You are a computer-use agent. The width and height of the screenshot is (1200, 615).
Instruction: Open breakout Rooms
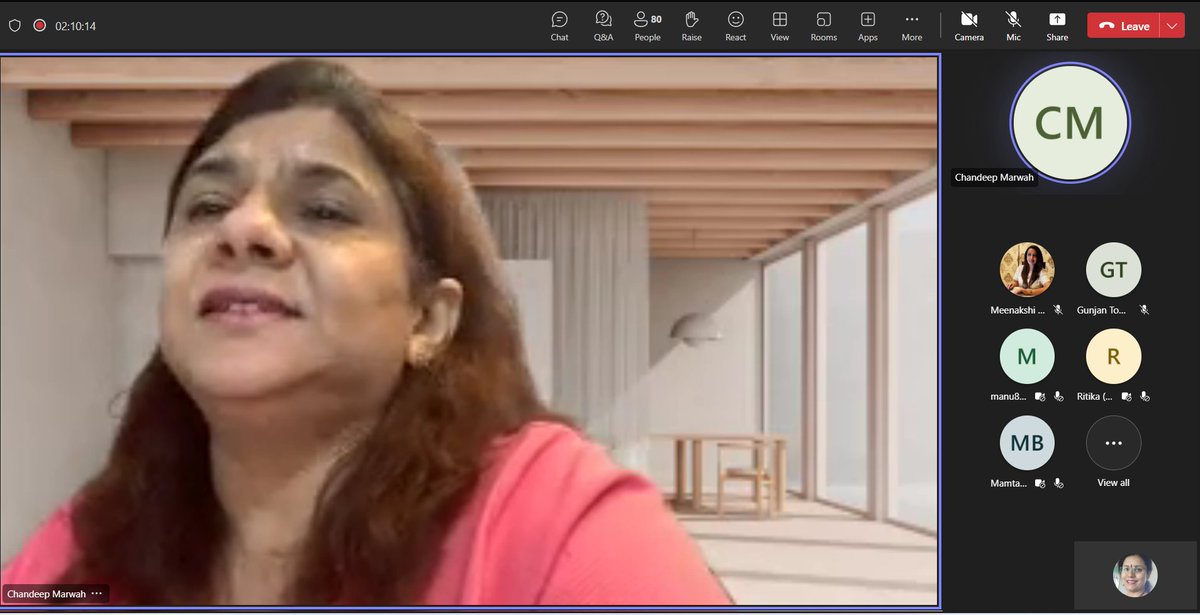[823, 25]
